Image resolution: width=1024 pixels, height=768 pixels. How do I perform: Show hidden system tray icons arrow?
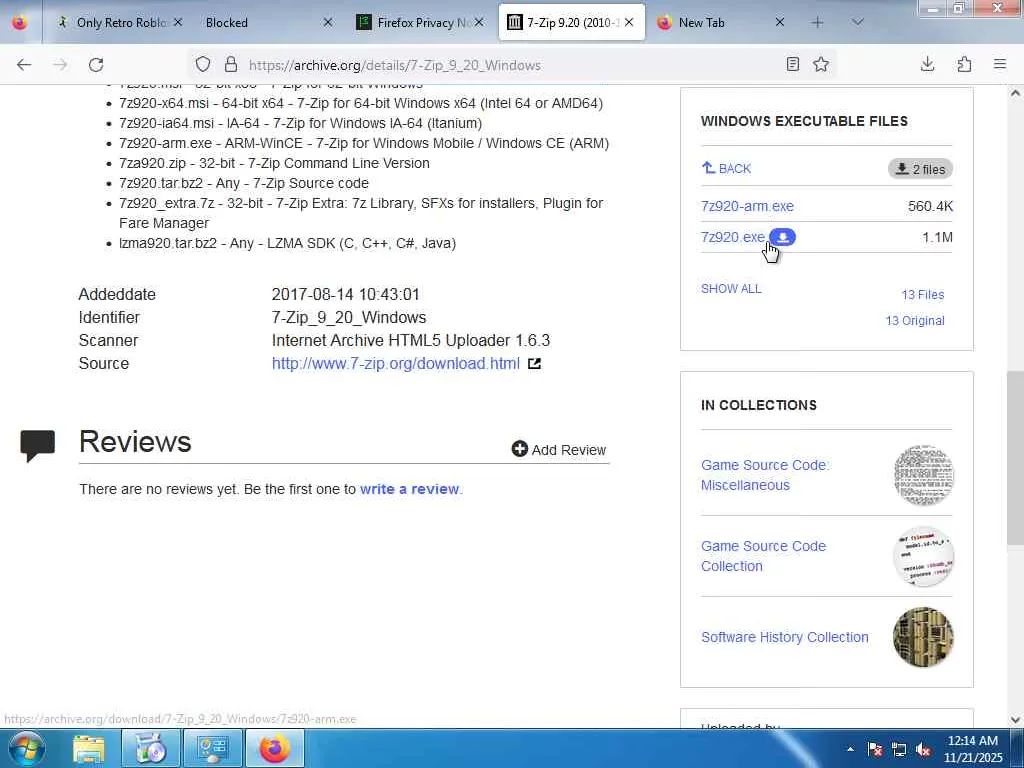pos(850,749)
